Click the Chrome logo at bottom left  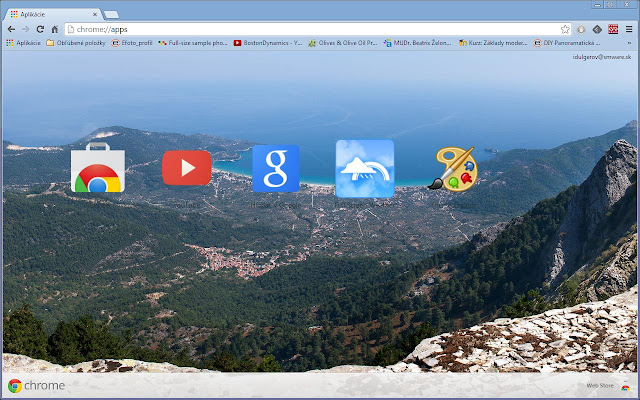(x=36, y=386)
